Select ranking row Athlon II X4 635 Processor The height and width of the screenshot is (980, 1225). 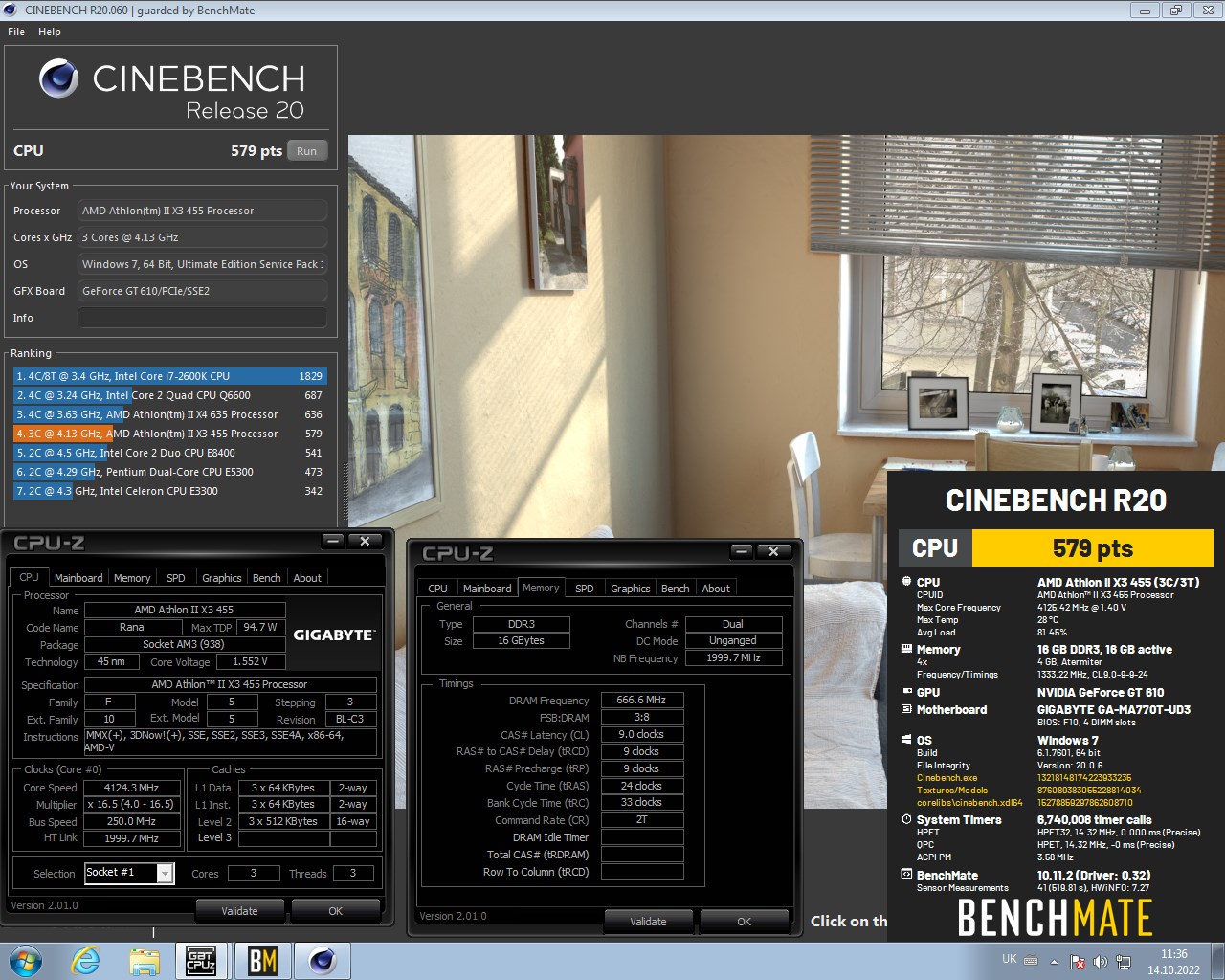pos(170,414)
